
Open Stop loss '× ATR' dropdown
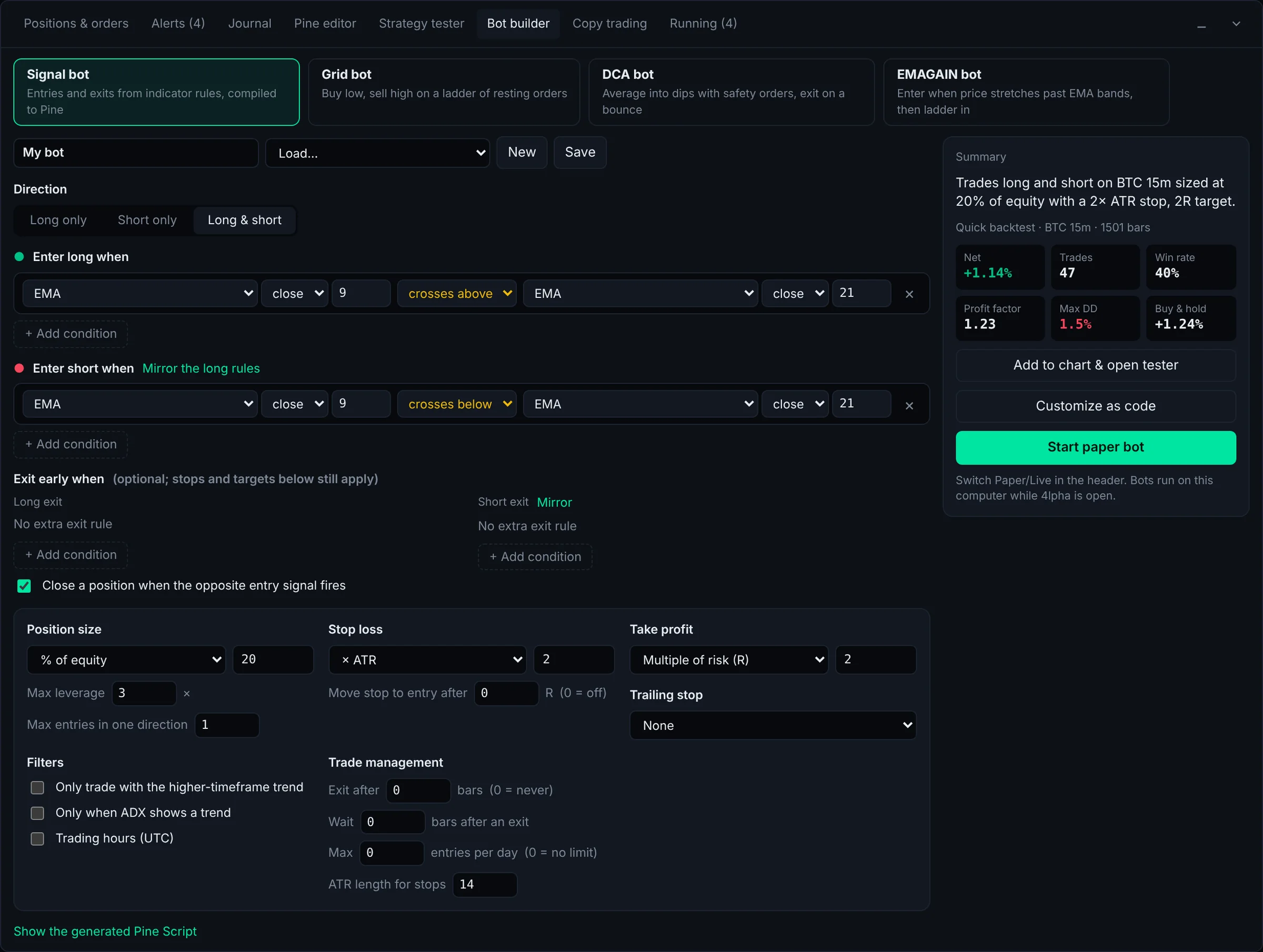point(427,660)
